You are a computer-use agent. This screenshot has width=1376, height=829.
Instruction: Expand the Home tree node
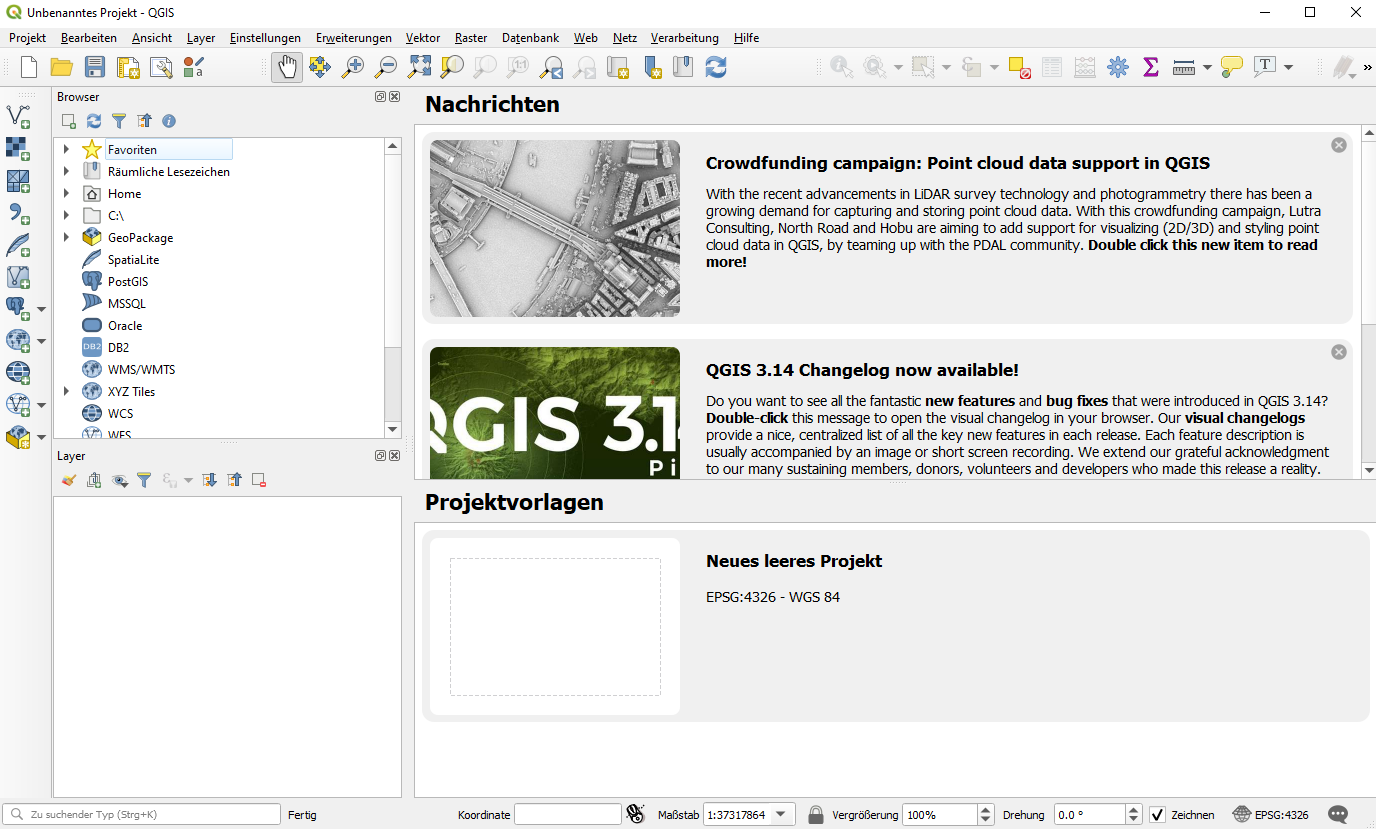pyautogui.click(x=66, y=193)
